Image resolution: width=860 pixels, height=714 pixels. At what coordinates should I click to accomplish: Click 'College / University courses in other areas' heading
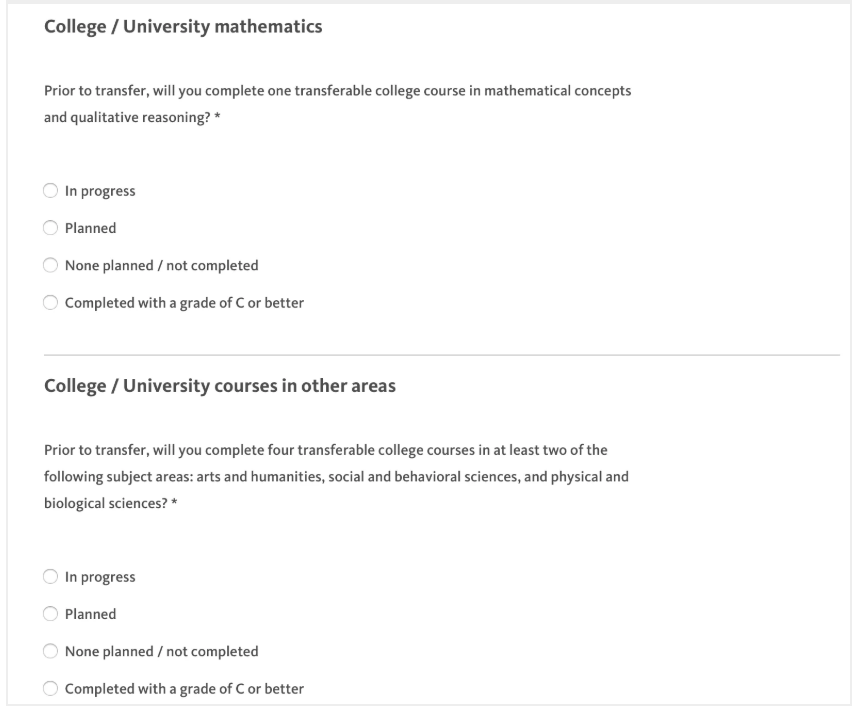click(x=220, y=388)
